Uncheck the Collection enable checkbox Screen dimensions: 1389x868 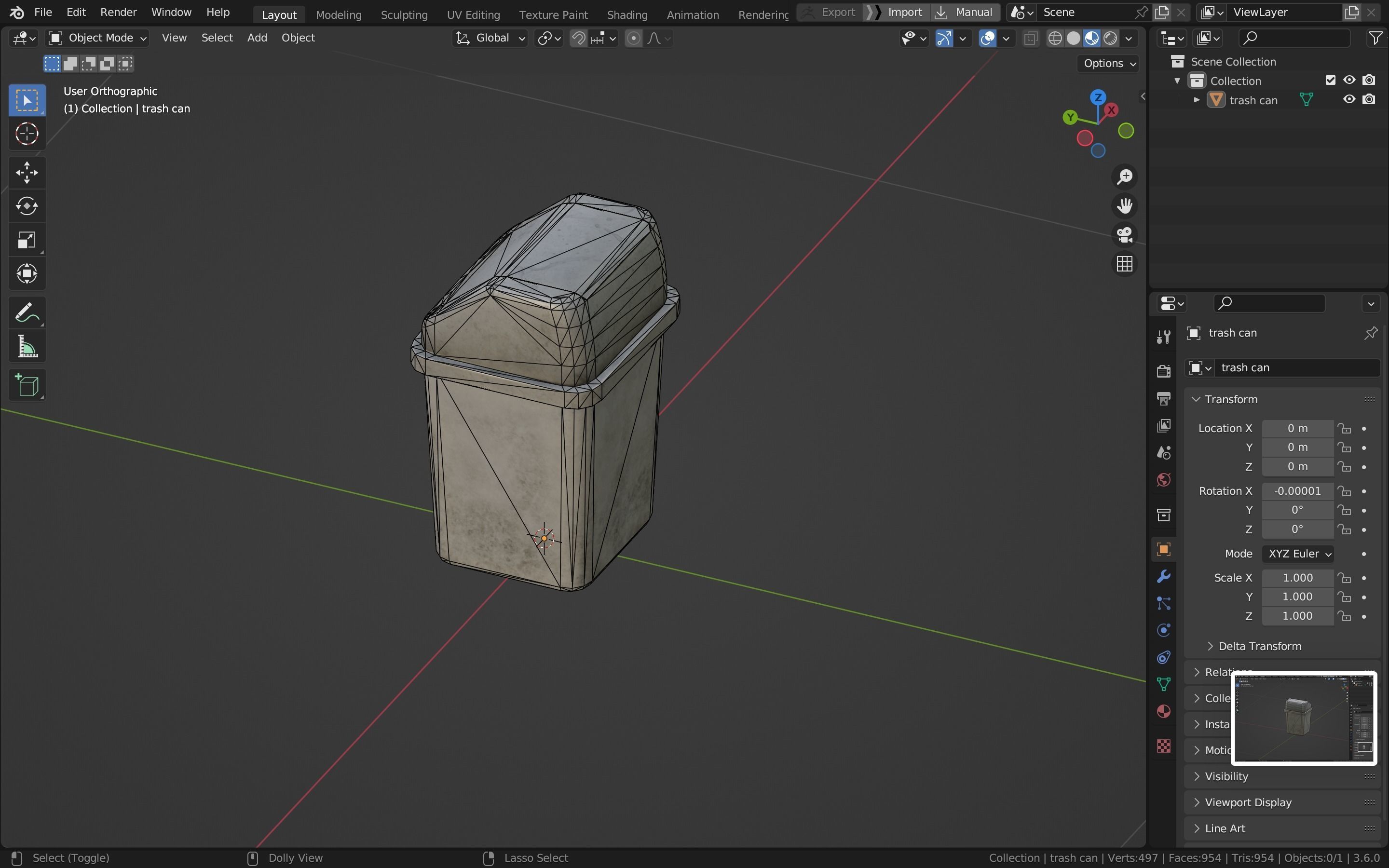pyautogui.click(x=1331, y=80)
